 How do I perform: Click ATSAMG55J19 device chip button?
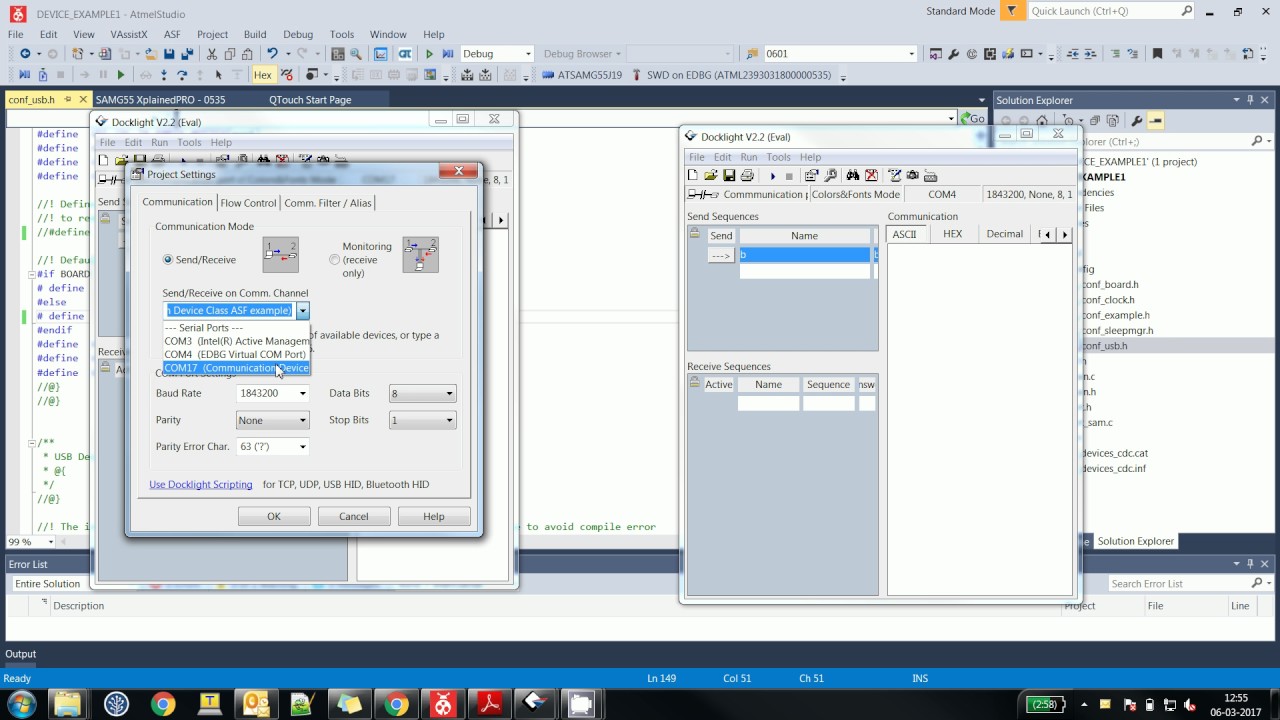click(582, 75)
